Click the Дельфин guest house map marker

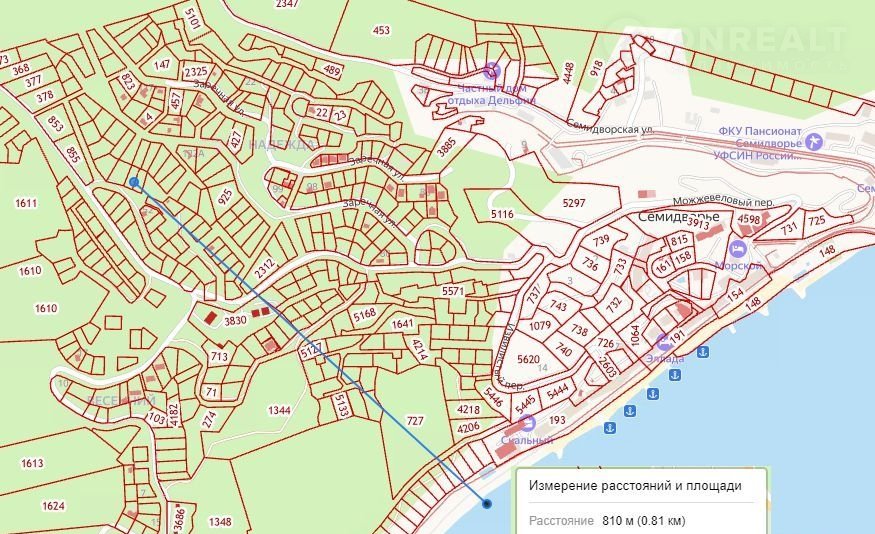pyautogui.click(x=491, y=70)
